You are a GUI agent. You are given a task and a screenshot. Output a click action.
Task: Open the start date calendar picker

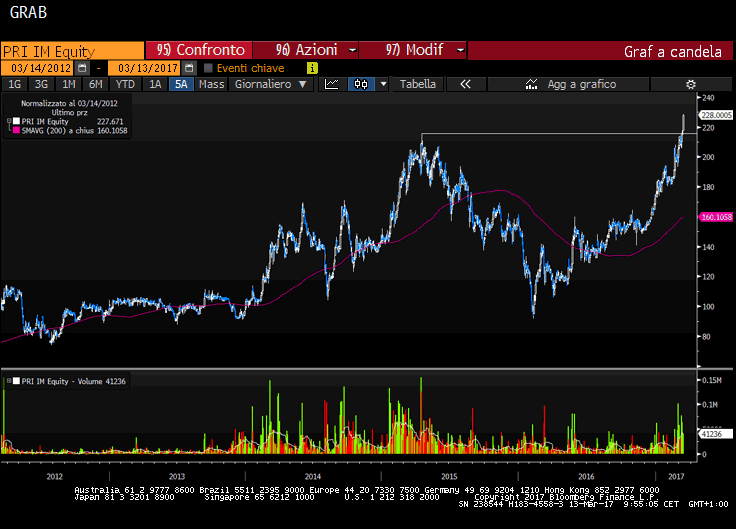point(82,68)
